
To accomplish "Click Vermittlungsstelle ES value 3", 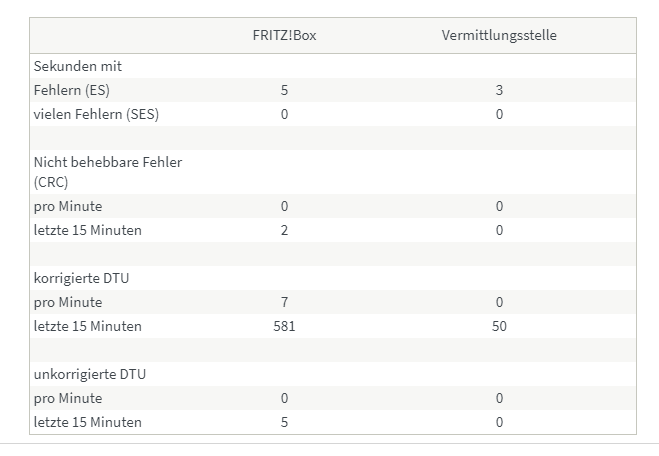I will (x=499, y=90).
